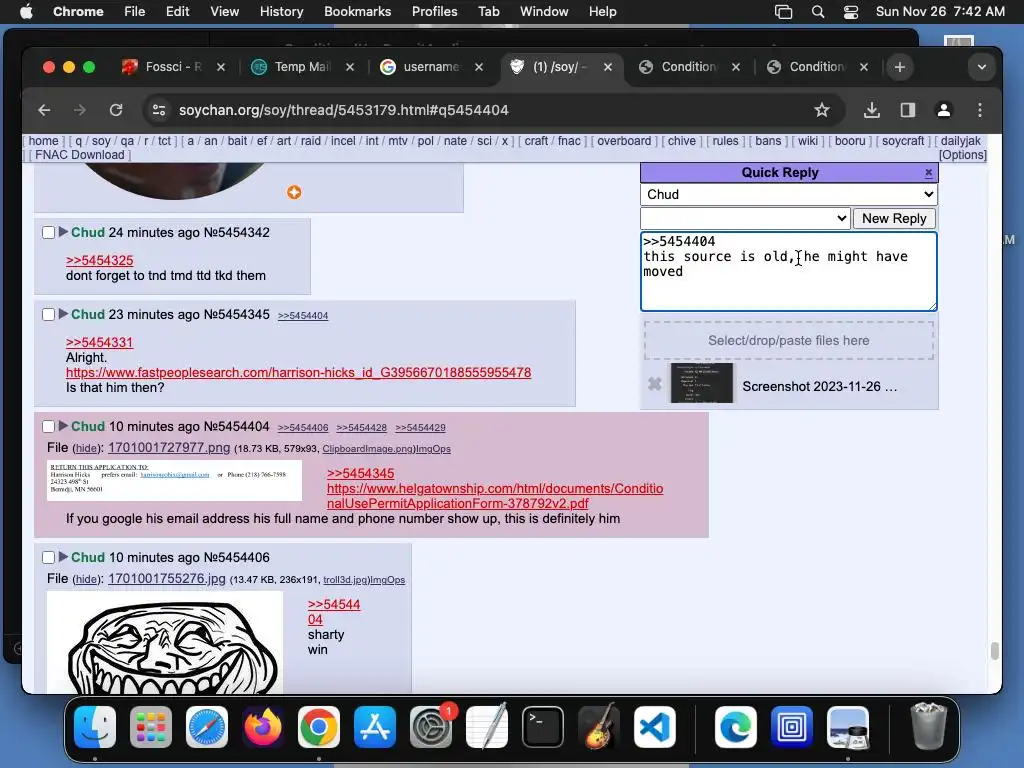This screenshot has width=1024, height=768.
Task: Open TextEdit from the Dock
Action: pyautogui.click(x=487, y=727)
